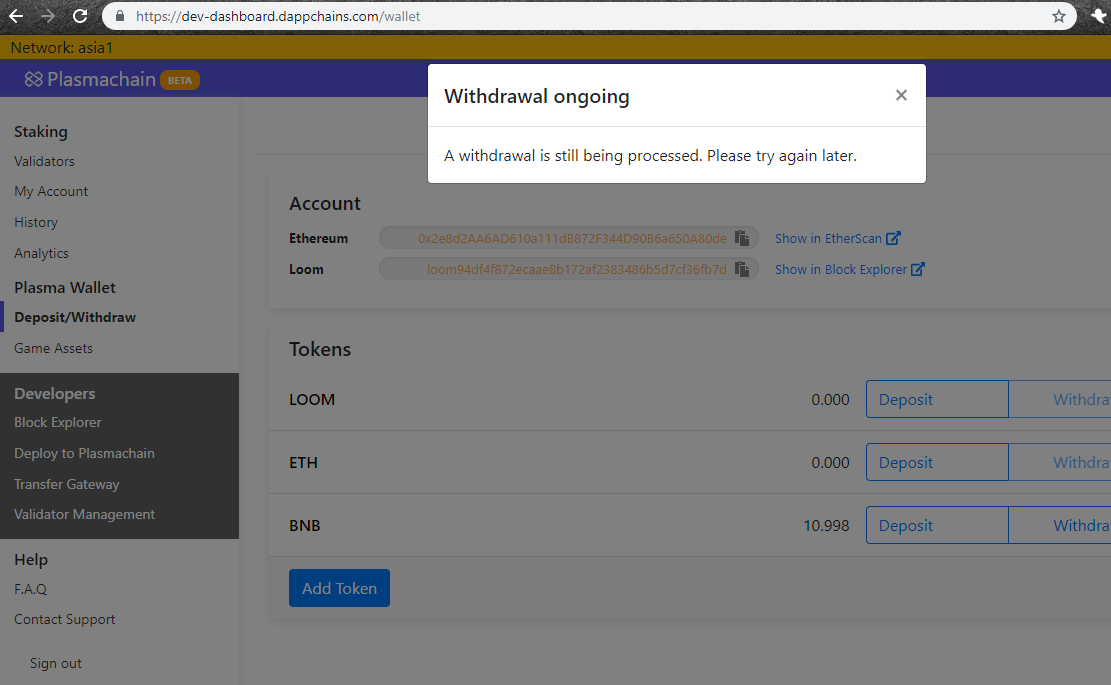Contact Support from the sidebar
The height and width of the screenshot is (685, 1111).
pos(64,619)
